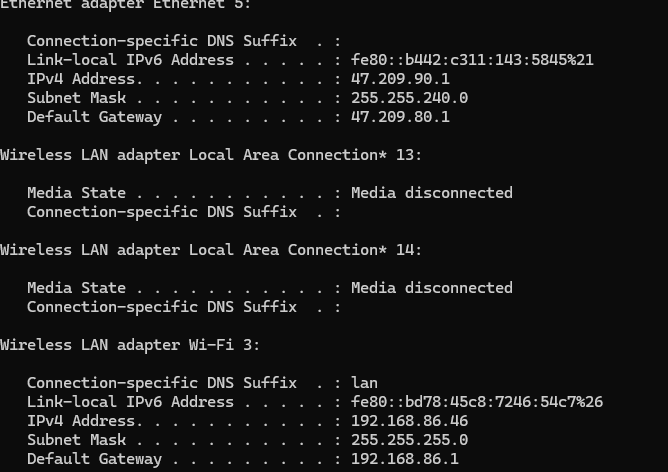Click the Wi-Fi 3 IPv4 address 192.168.86.46
The height and width of the screenshot is (472, 668).
coord(409,421)
